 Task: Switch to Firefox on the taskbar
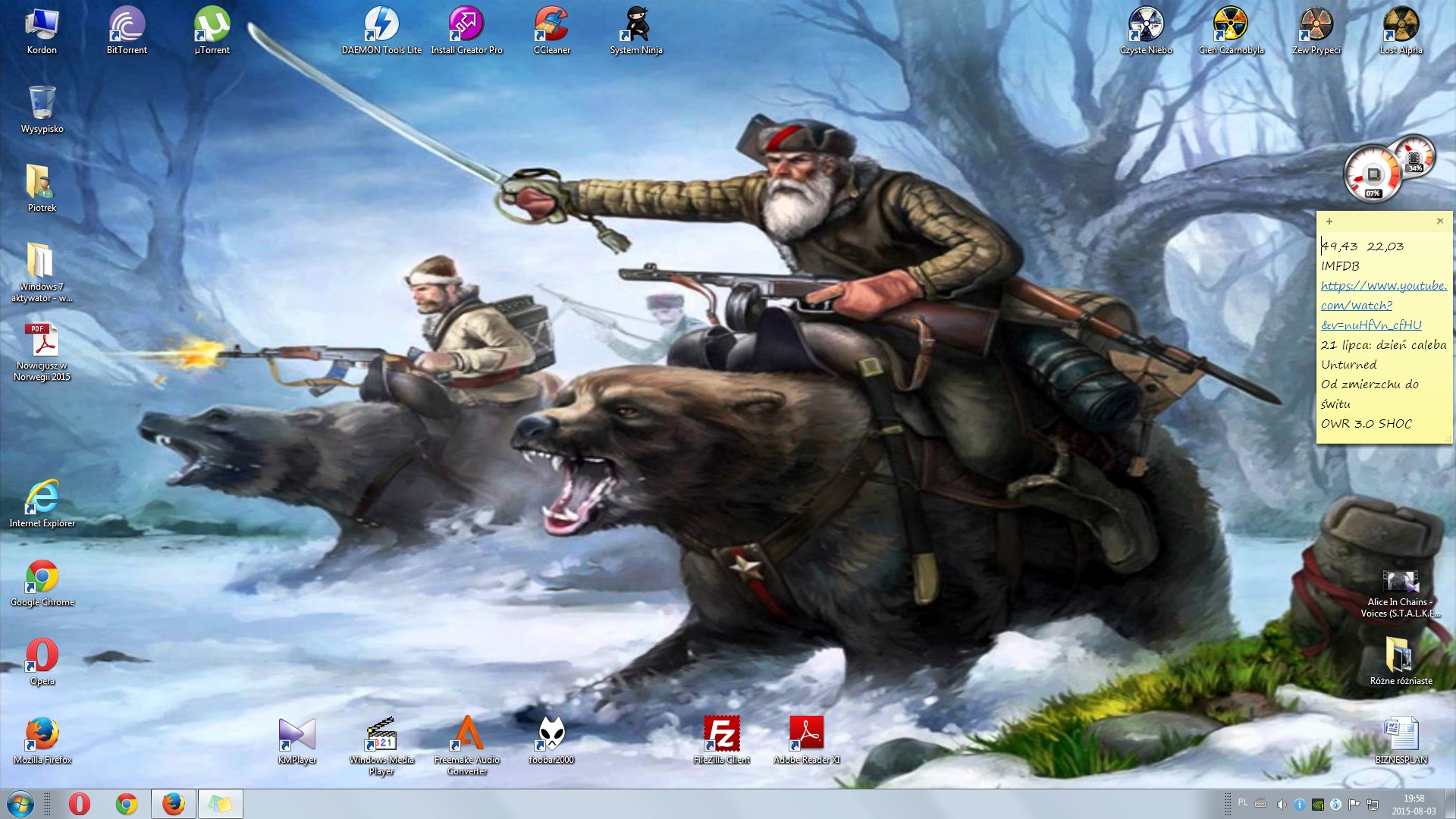coord(174,804)
